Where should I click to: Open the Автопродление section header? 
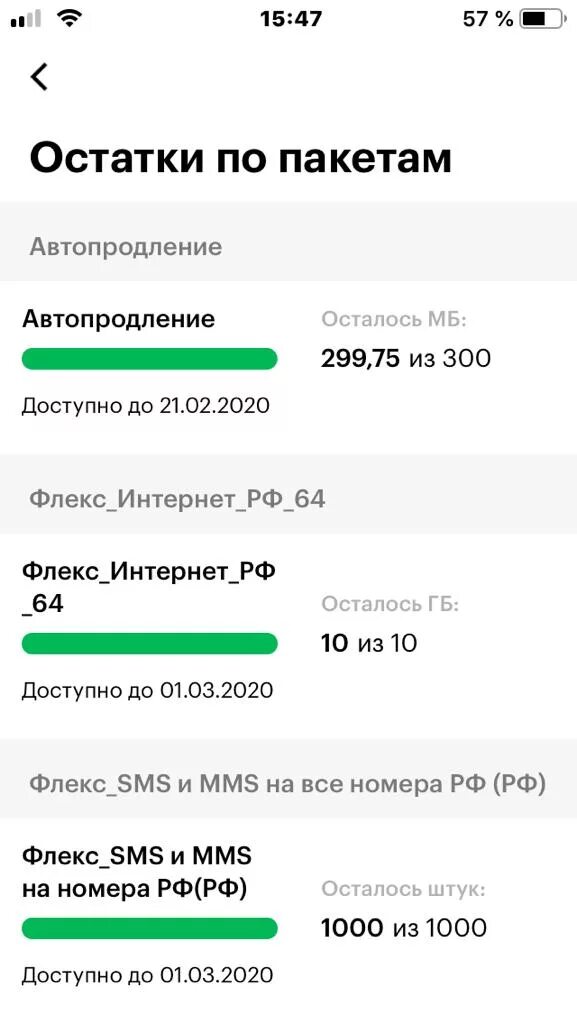click(288, 247)
